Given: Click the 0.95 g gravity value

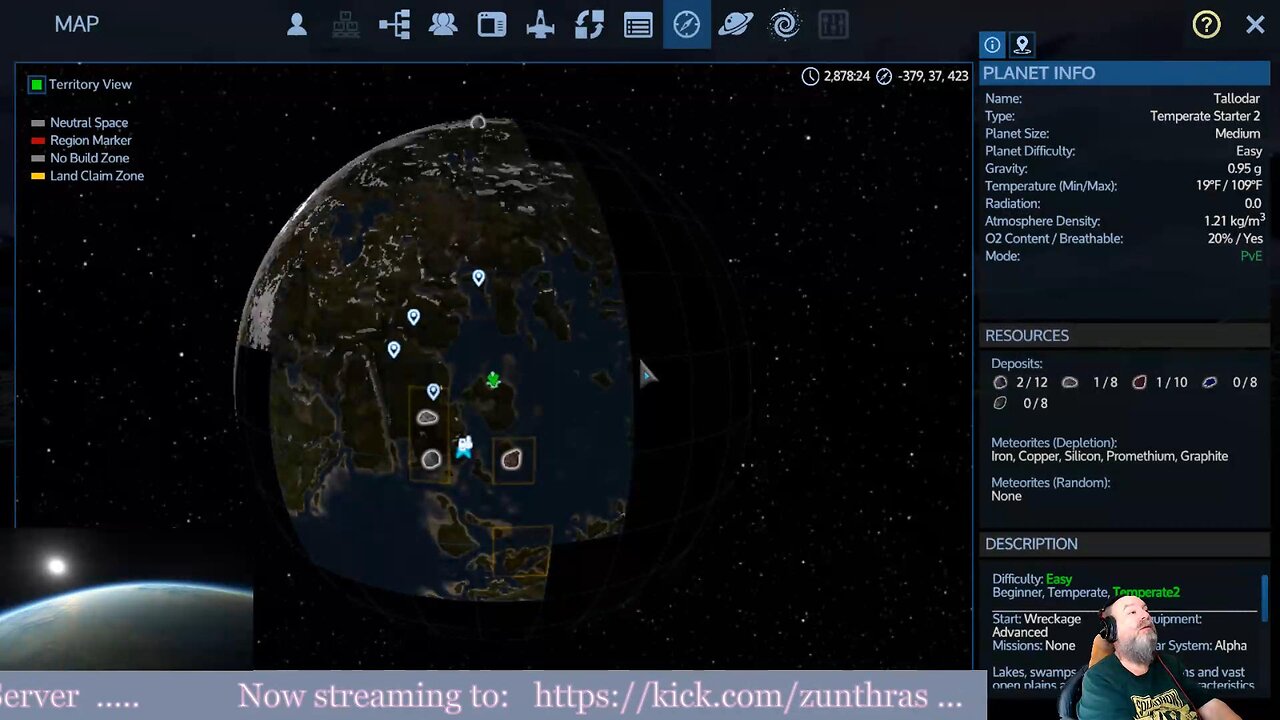Looking at the screenshot, I should point(1244,169).
